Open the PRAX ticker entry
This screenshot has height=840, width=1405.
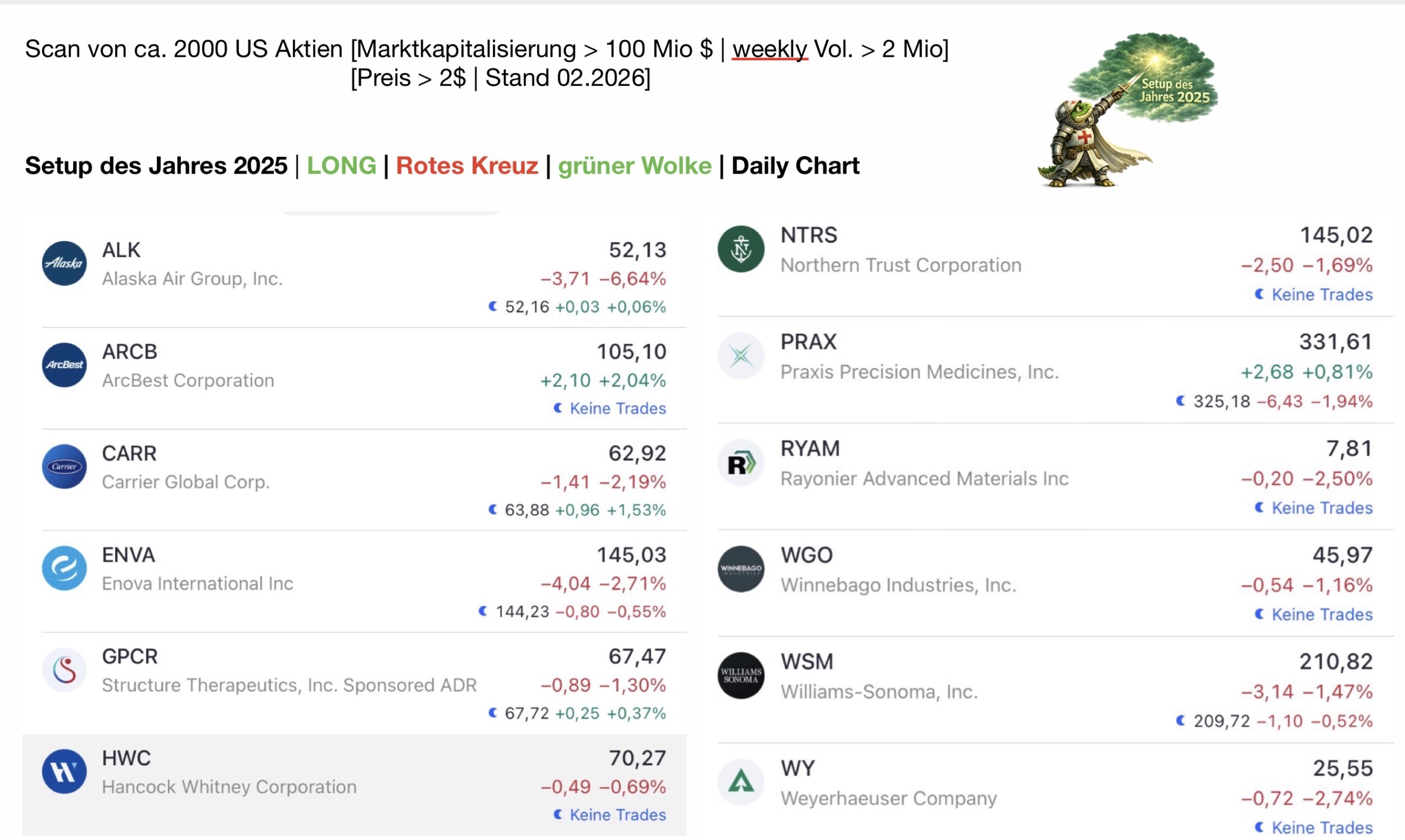click(808, 342)
